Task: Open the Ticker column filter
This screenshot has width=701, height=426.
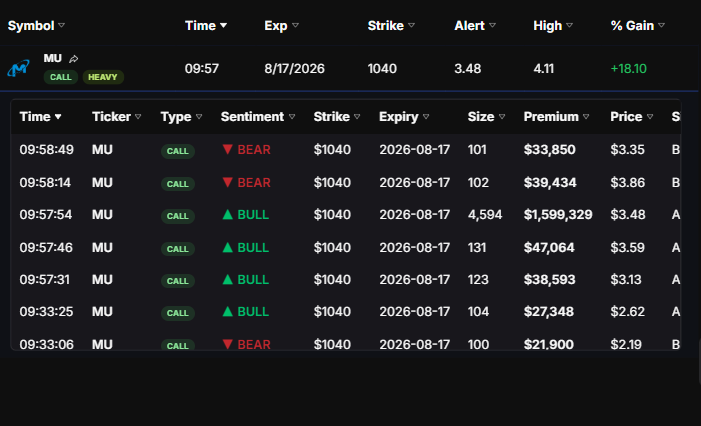Action: point(138,117)
